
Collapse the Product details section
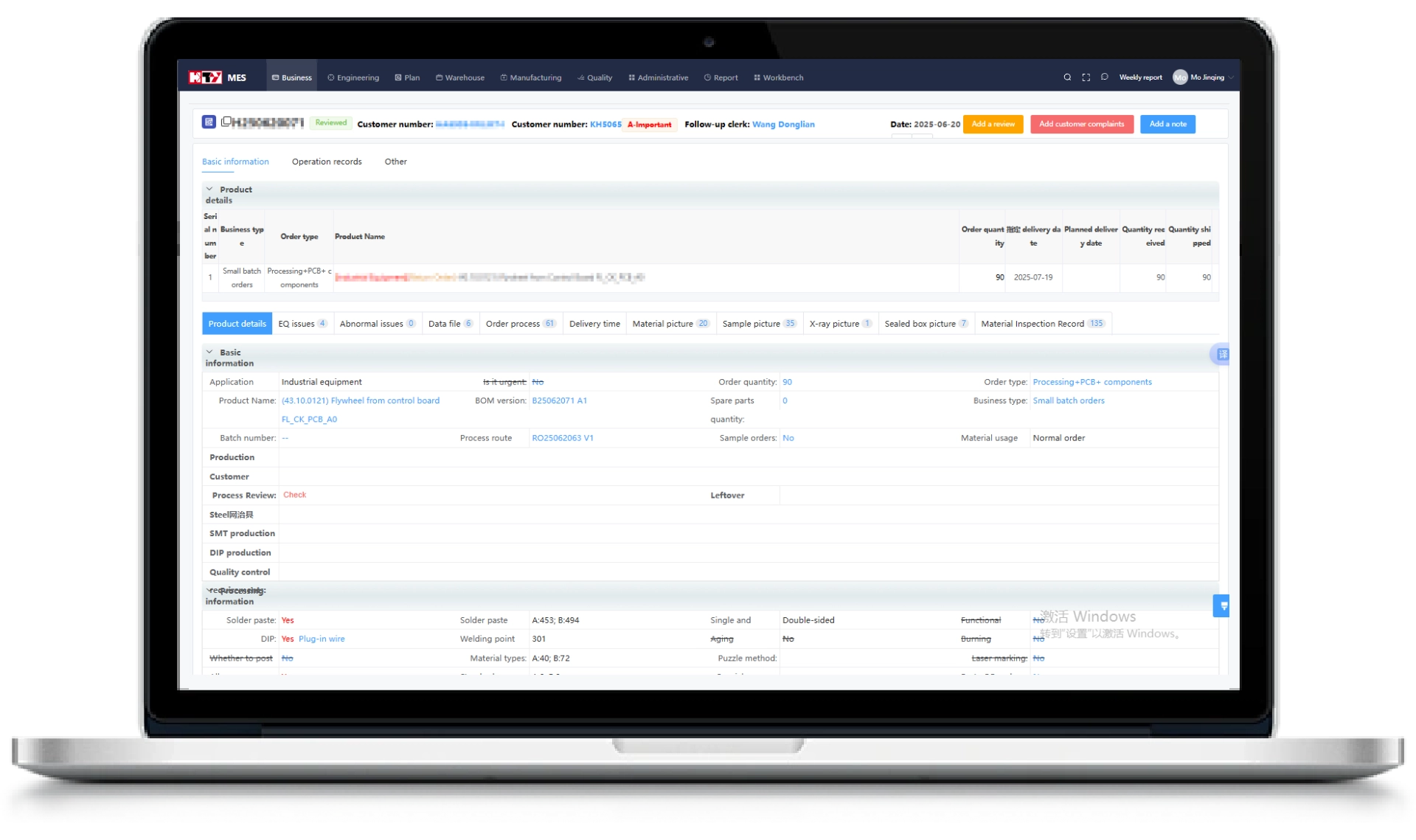pyautogui.click(x=209, y=190)
